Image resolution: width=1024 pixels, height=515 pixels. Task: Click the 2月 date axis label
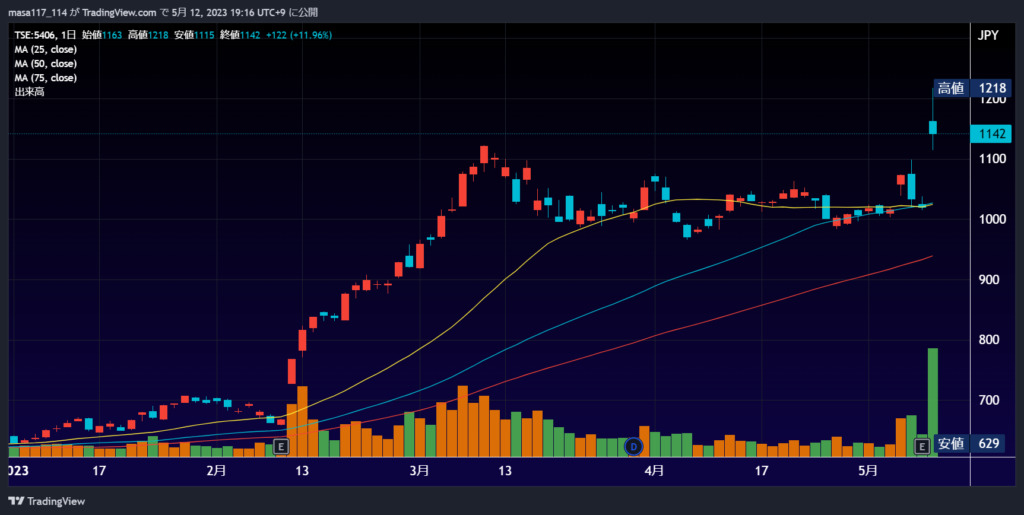[x=216, y=470]
